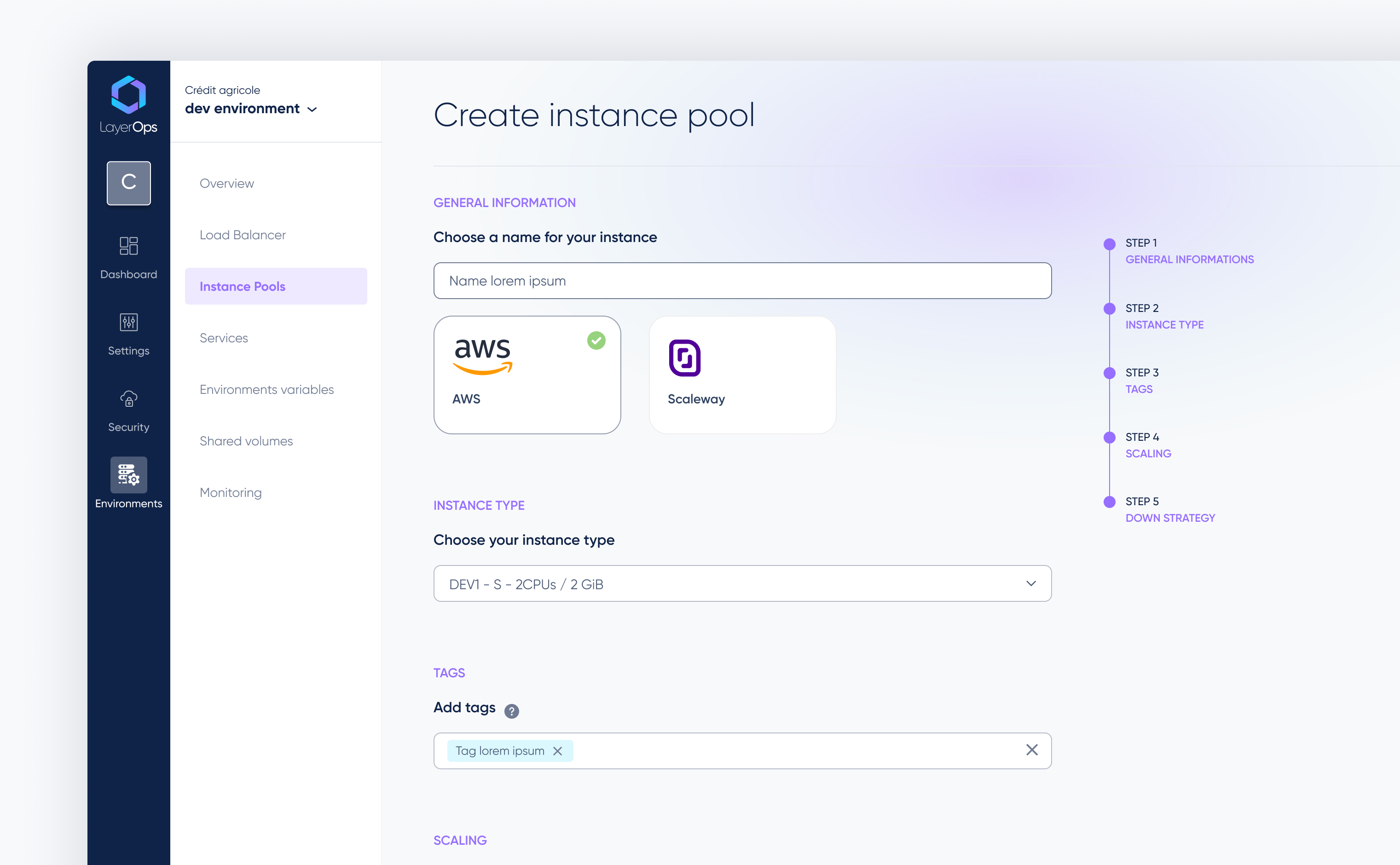Screen dimensions: 1400x865
Task: Go to Services in side menu
Action: point(223,338)
